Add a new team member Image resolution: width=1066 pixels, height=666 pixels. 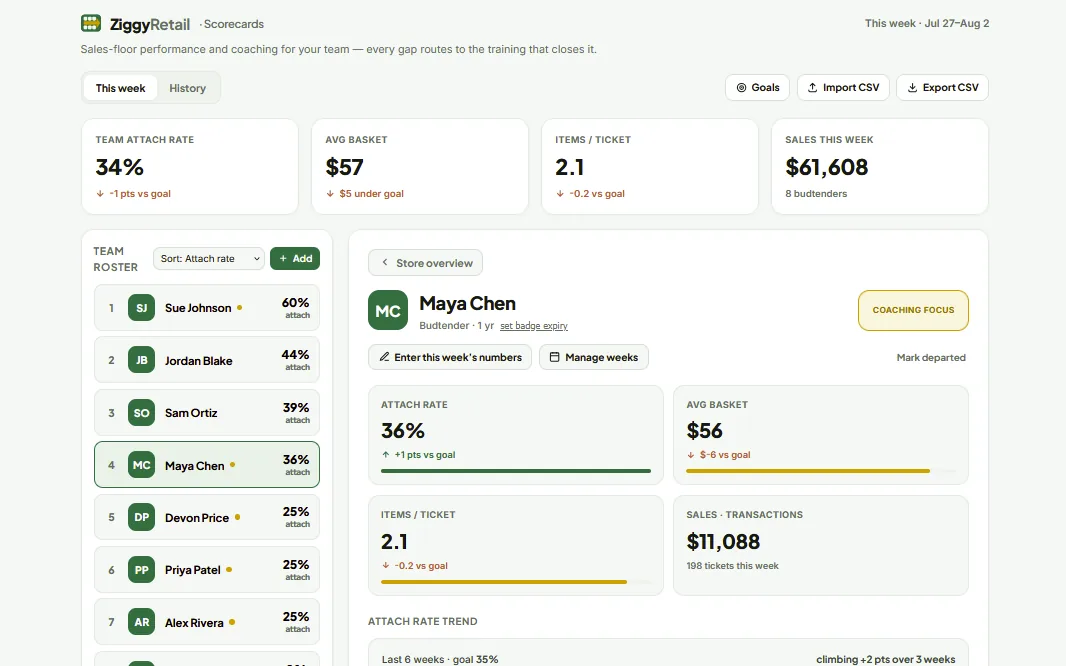point(295,258)
